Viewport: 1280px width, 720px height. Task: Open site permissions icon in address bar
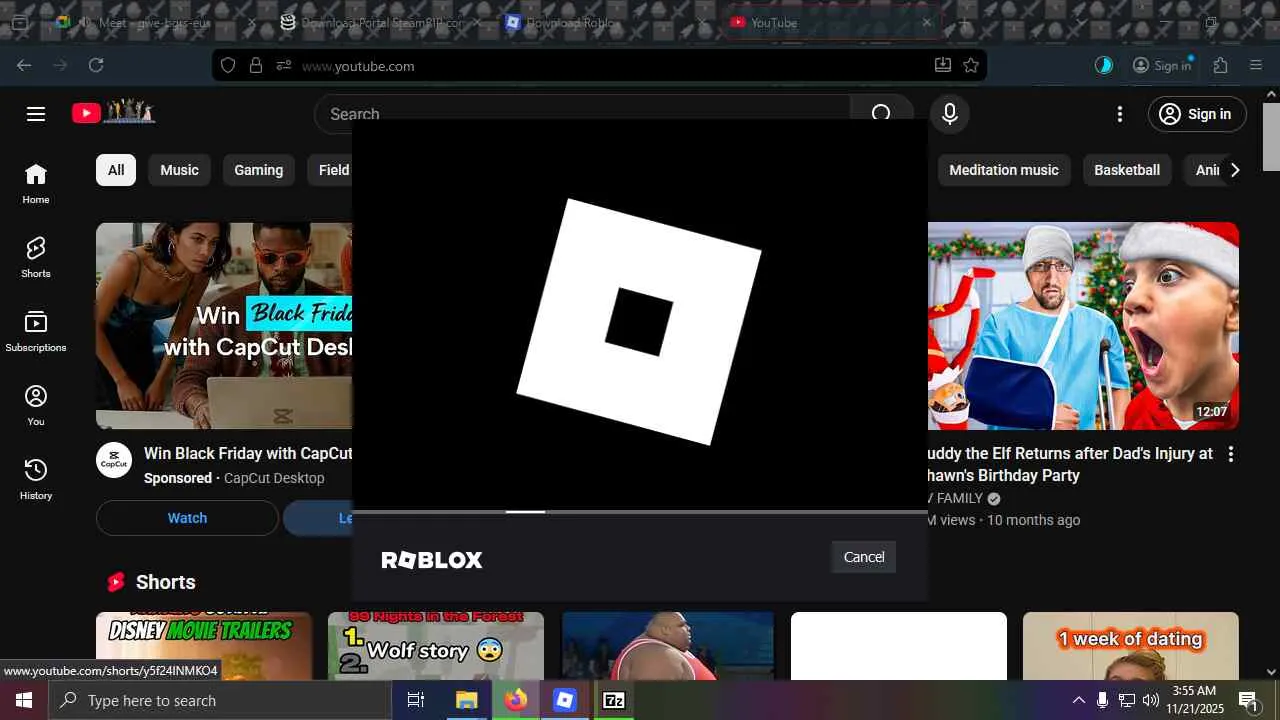pyautogui.click(x=284, y=65)
